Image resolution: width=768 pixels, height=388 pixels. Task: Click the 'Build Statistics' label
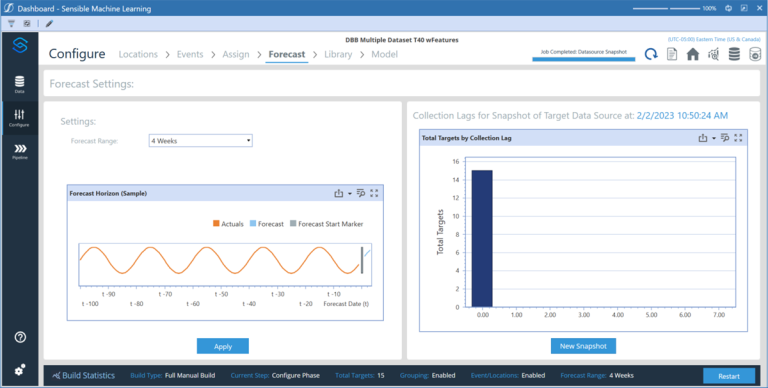[88, 376]
